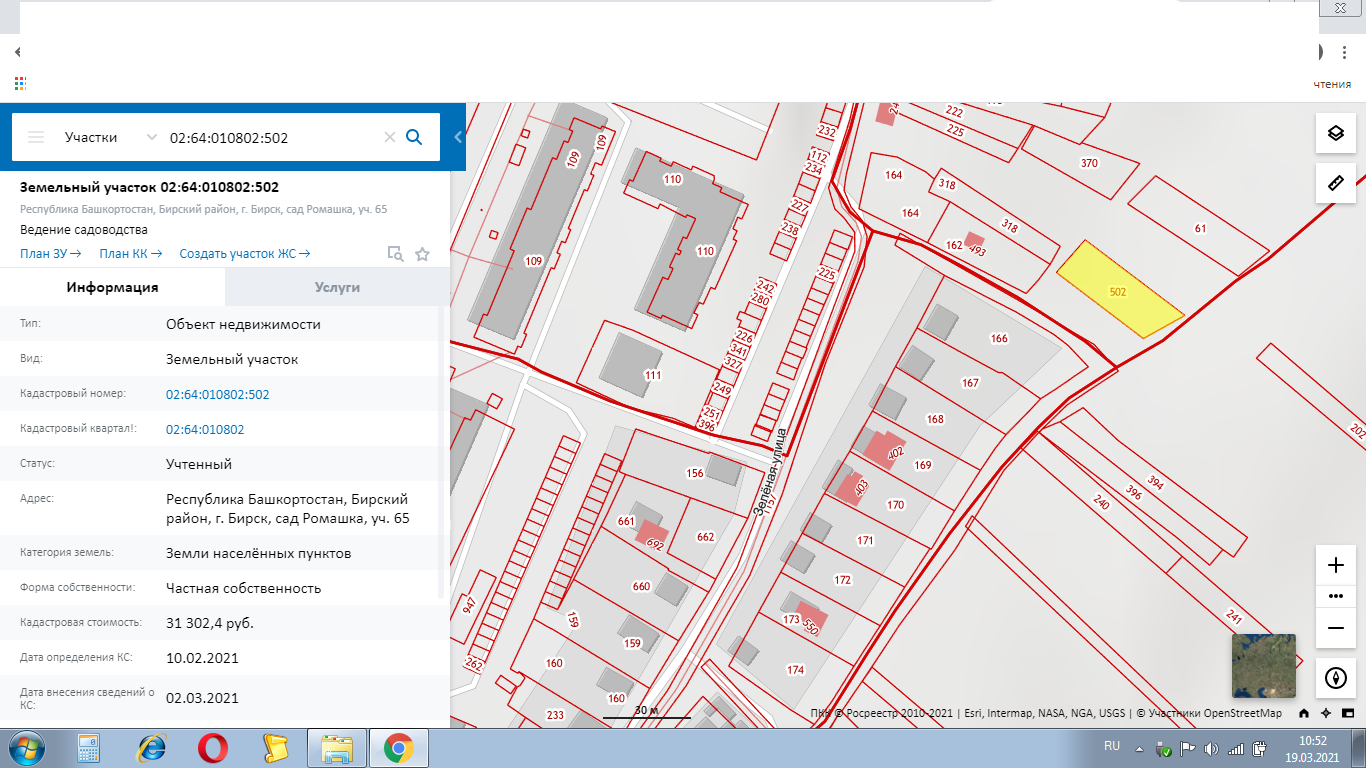Click the find-object-on-map icon beside star
1366x768 pixels.
coord(395,254)
